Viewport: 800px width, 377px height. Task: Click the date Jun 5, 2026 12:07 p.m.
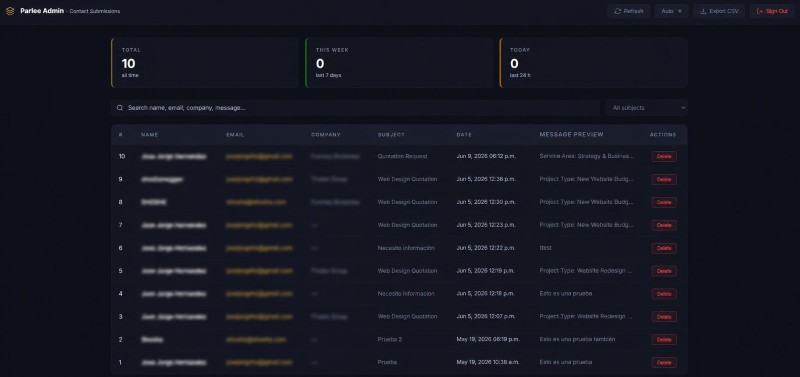point(486,316)
